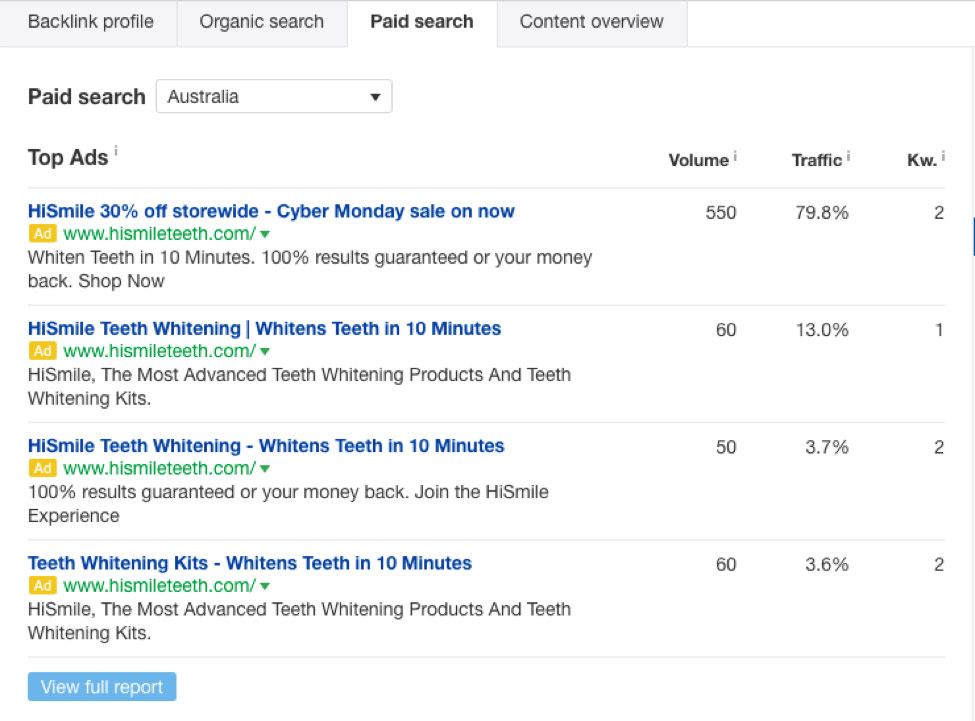Expand URL arrow for HiSmile - Whitens ad
The width and height of the screenshot is (975, 721).
click(x=265, y=469)
